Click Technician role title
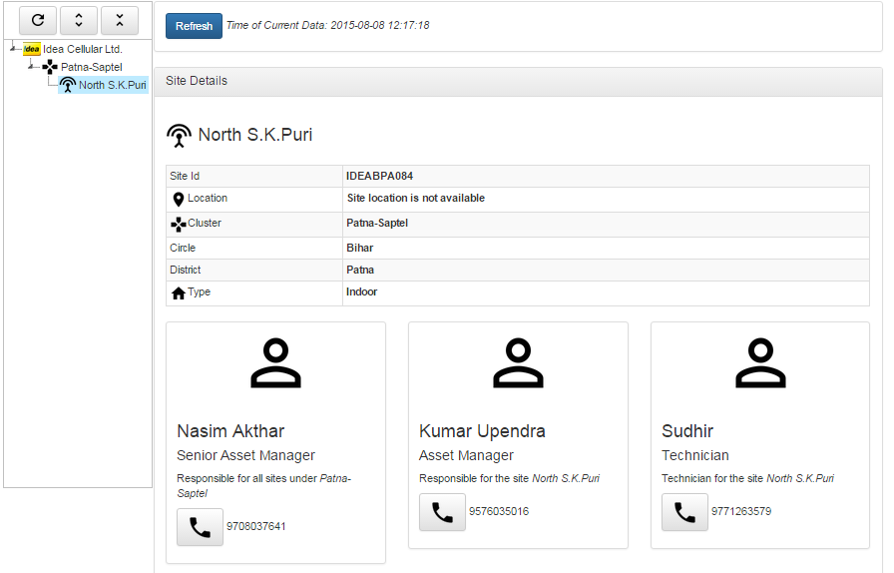 (x=695, y=456)
